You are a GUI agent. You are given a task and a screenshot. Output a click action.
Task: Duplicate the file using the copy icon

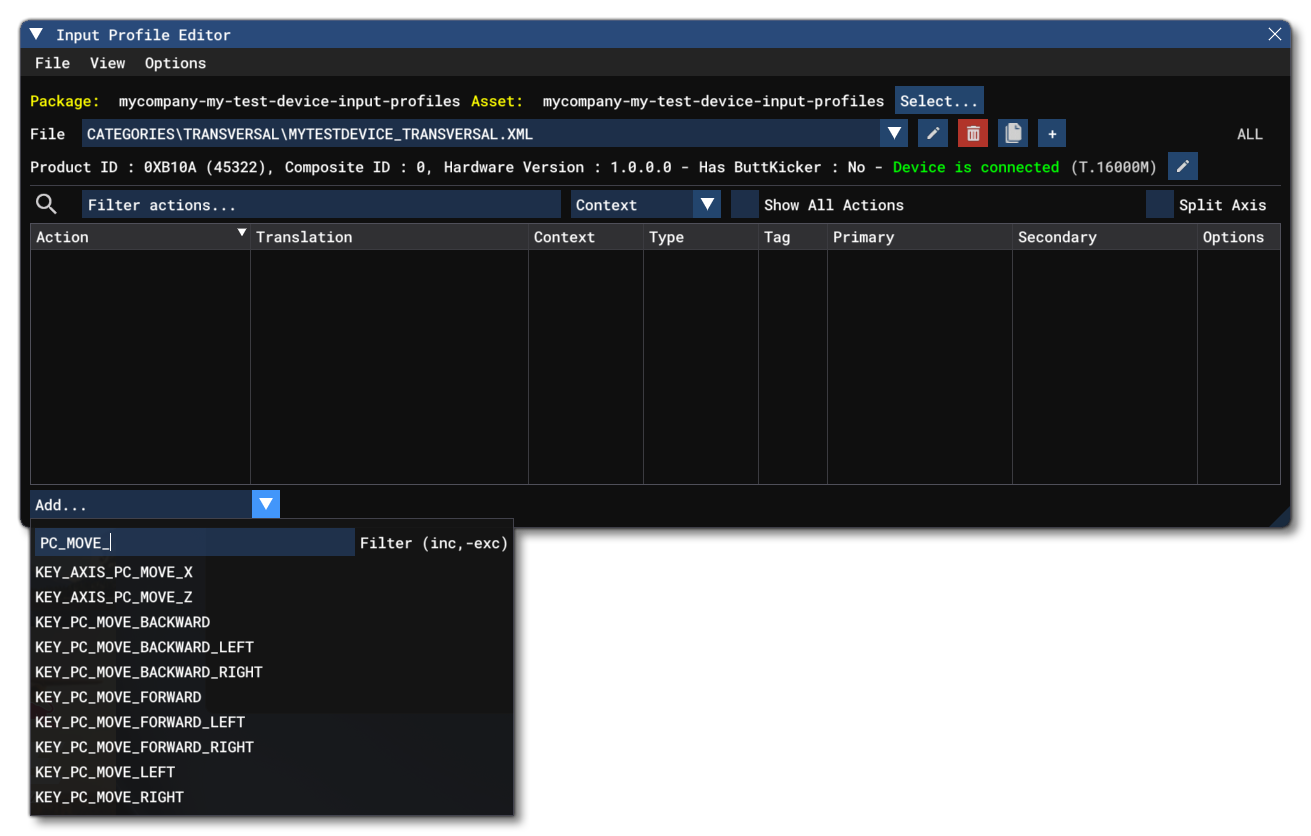(x=1013, y=133)
